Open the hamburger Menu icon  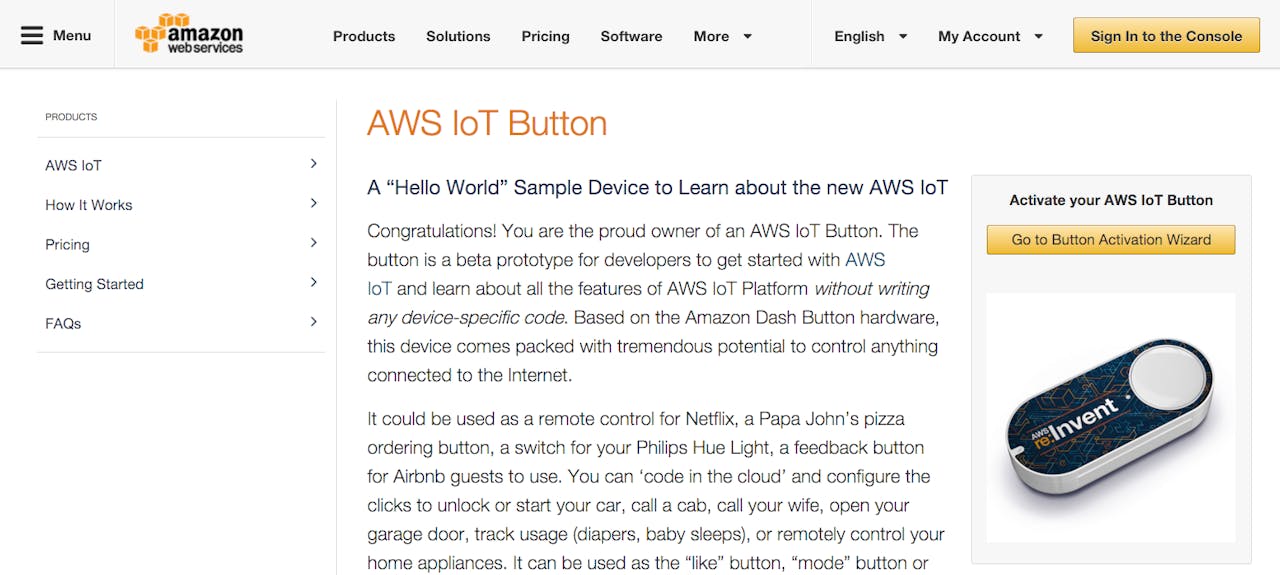click(x=32, y=36)
